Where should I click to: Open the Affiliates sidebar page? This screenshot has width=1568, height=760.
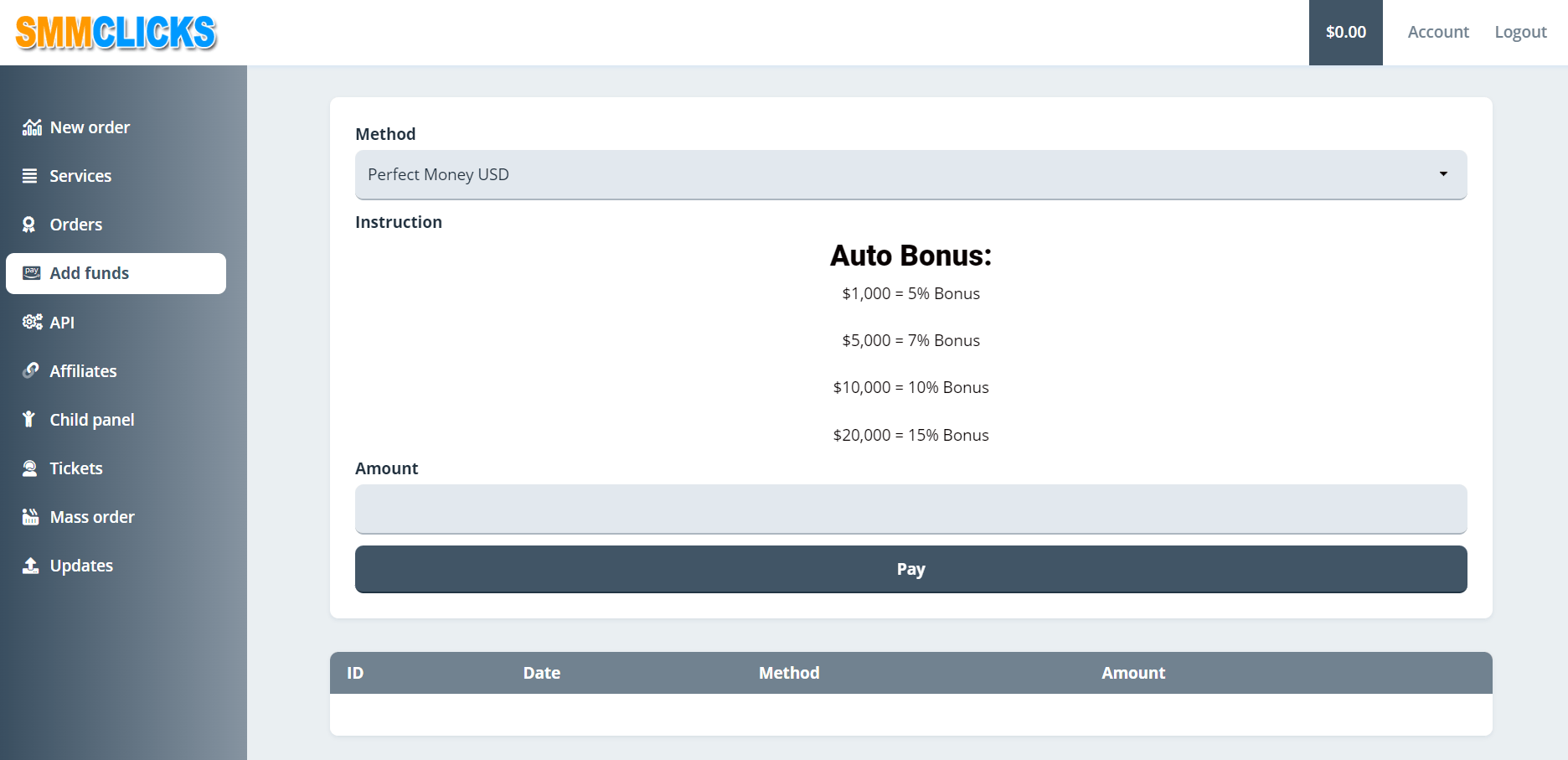point(83,371)
